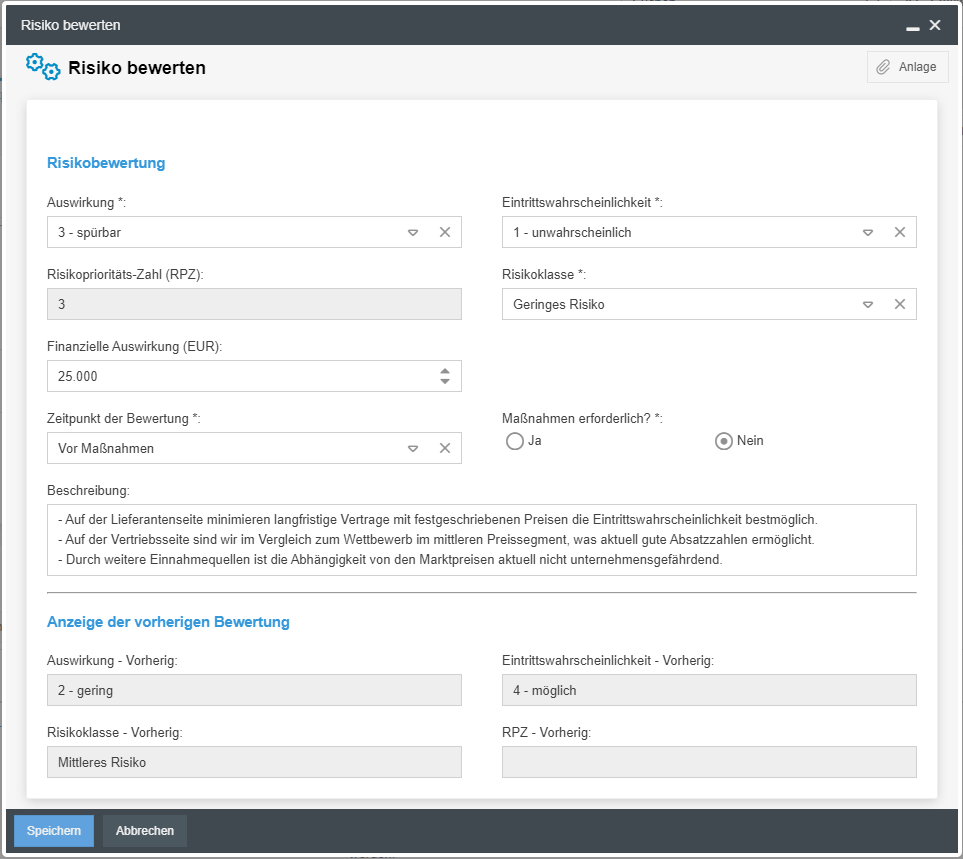Close the Risiko bewerten dialog
Viewport: 963px width, 859px height.
tap(935, 25)
